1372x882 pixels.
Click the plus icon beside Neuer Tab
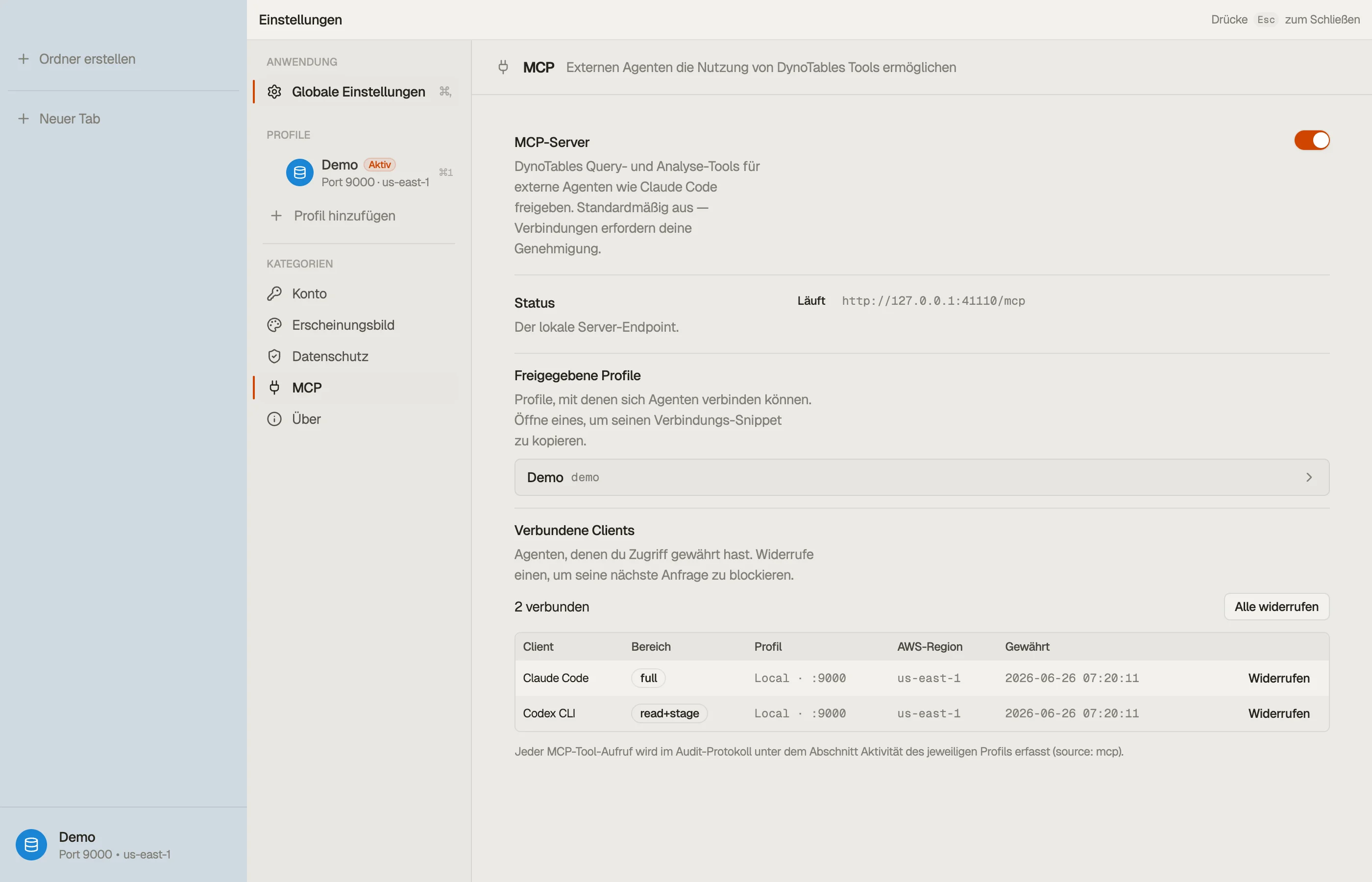(x=24, y=119)
